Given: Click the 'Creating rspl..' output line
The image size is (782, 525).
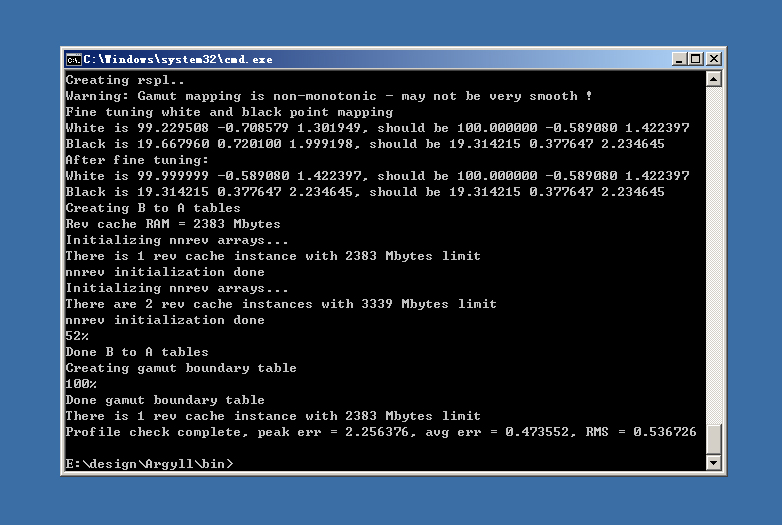Looking at the screenshot, I should tap(125, 80).
